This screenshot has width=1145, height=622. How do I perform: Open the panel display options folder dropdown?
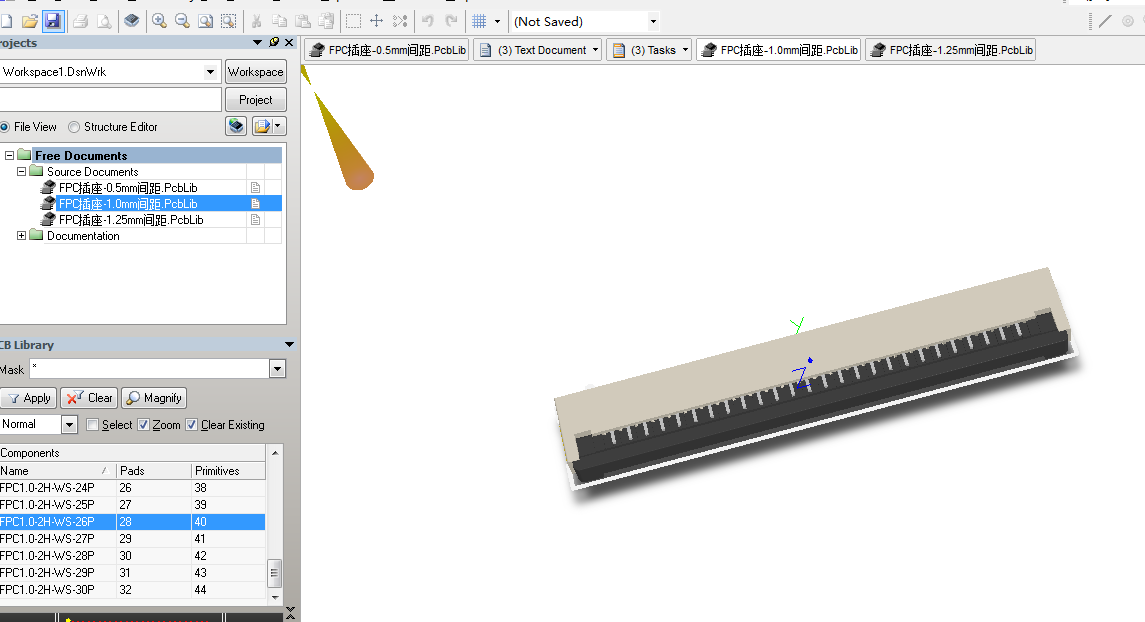(269, 126)
